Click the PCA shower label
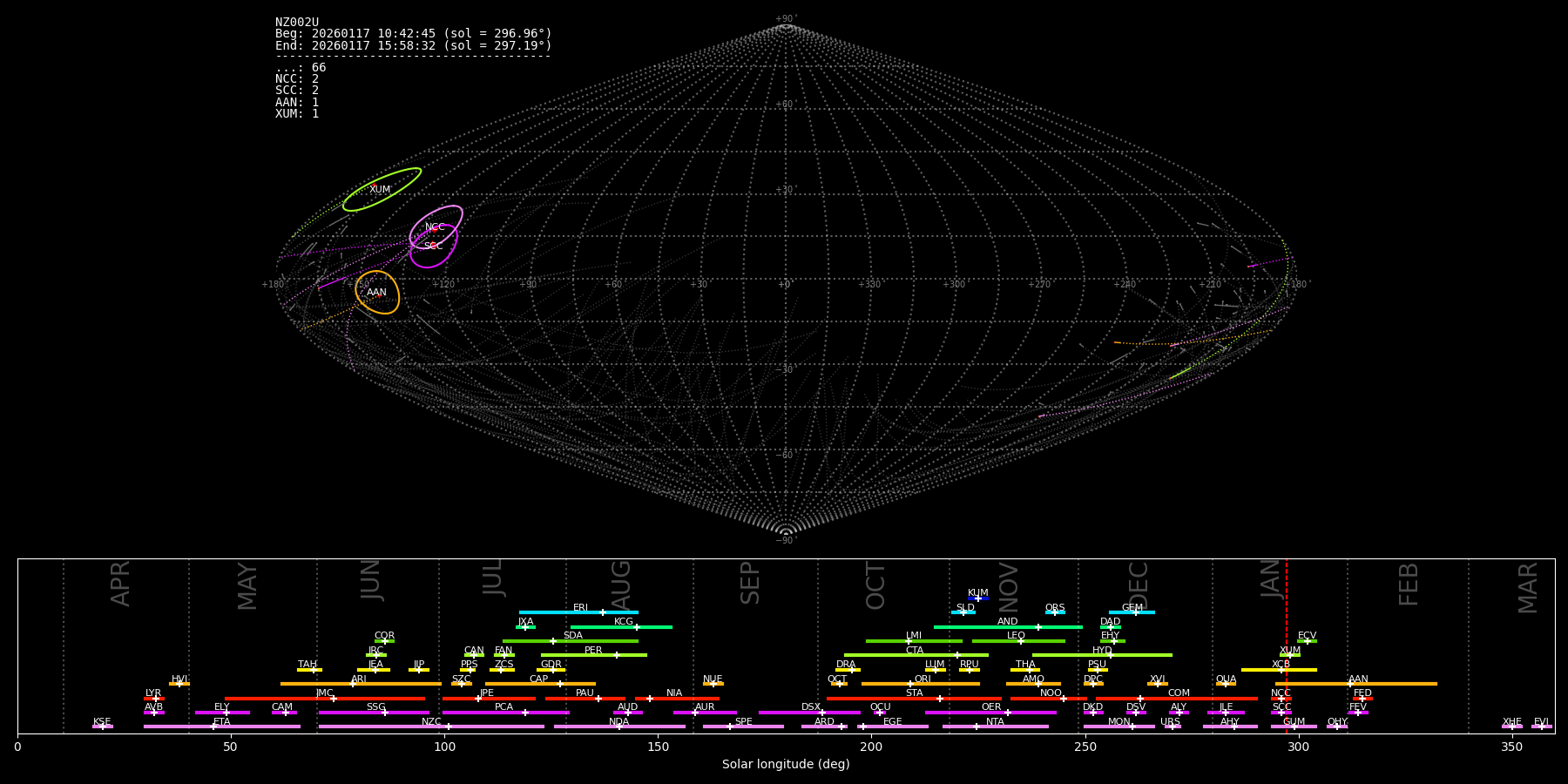The image size is (1568, 784). [x=504, y=707]
